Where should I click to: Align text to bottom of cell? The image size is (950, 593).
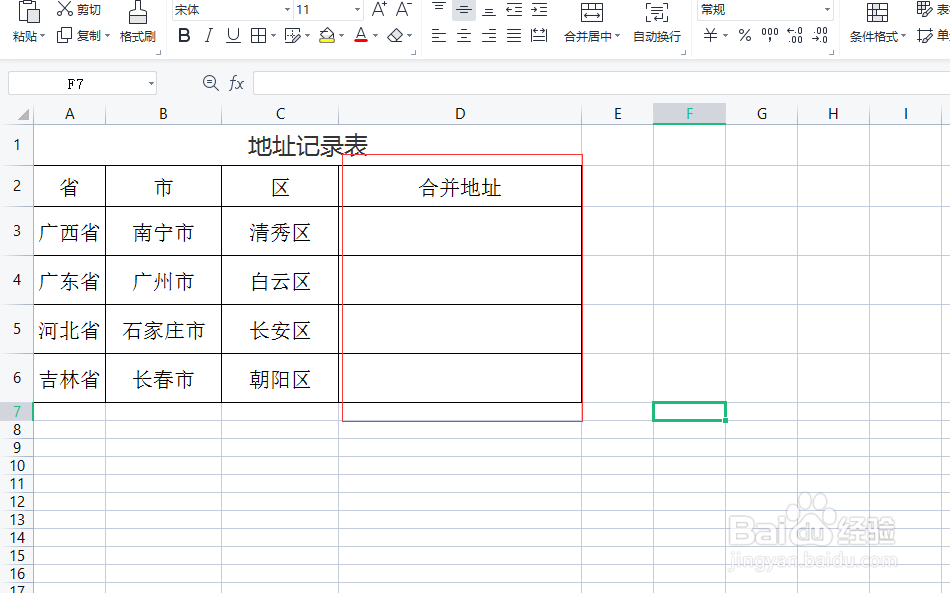tap(489, 10)
